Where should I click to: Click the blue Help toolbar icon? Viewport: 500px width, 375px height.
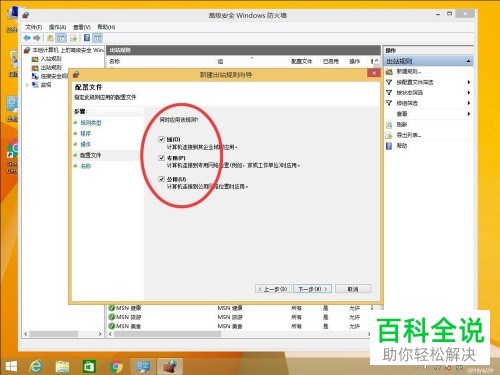87,38
